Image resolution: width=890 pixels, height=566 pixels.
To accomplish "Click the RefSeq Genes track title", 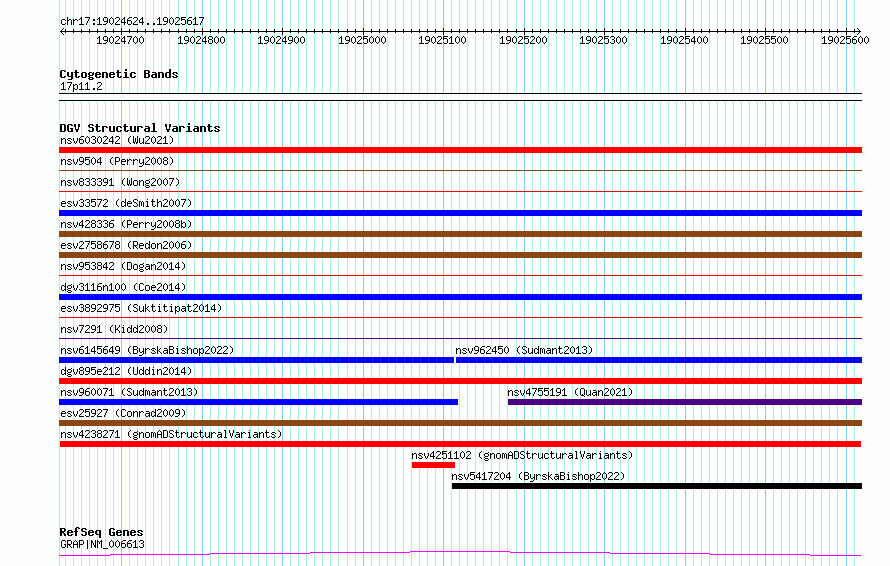I will (102, 532).
